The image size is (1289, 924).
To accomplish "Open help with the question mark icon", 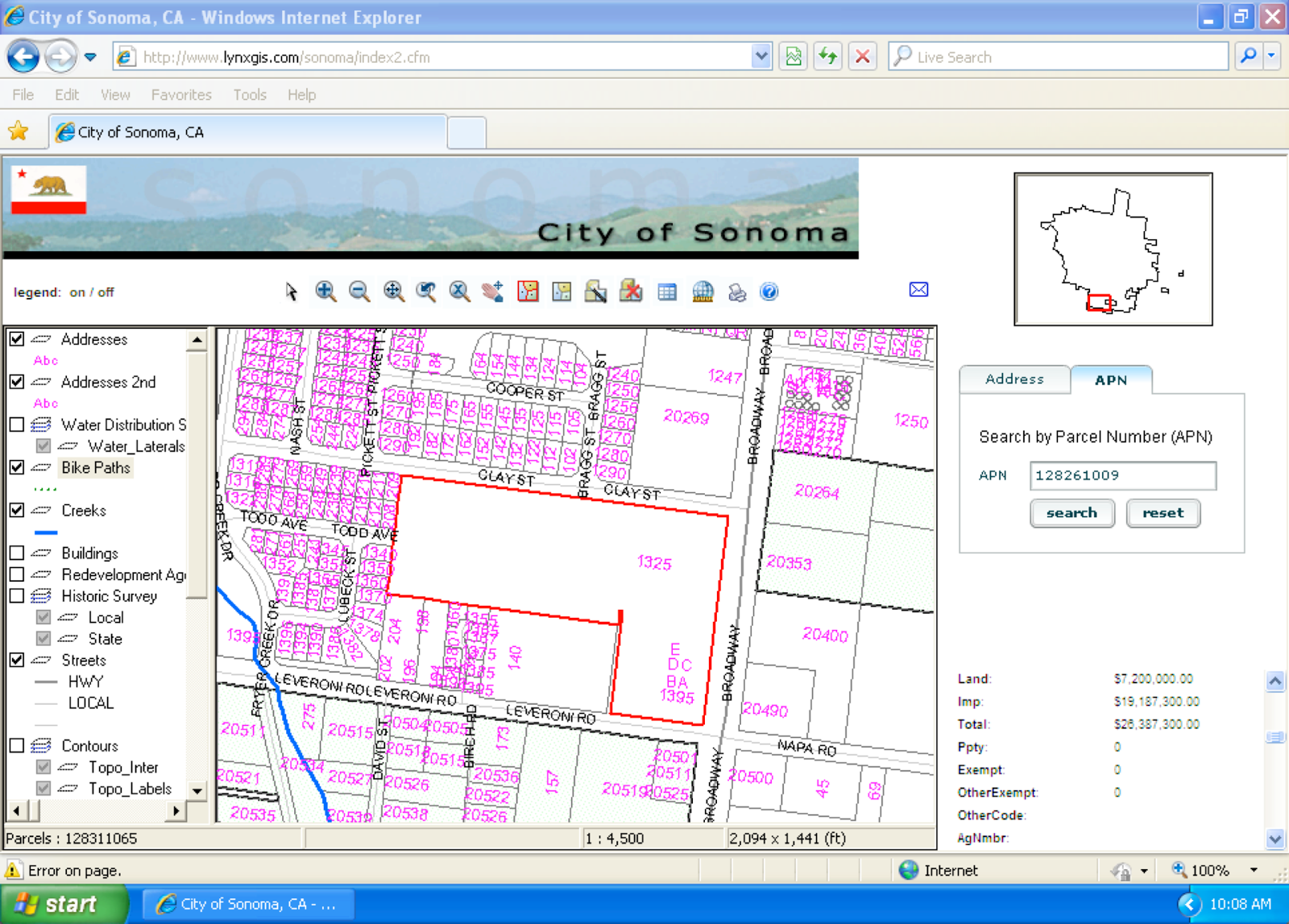I will [769, 292].
